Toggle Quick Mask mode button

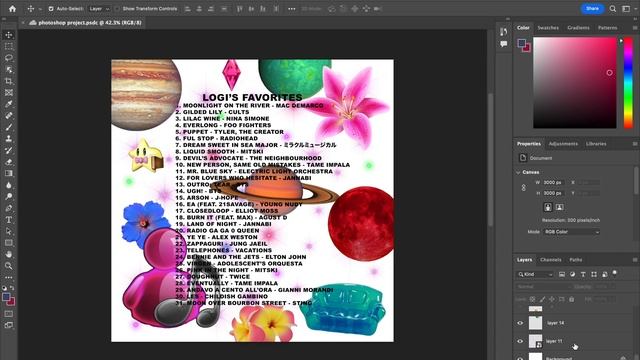[x=9, y=314]
